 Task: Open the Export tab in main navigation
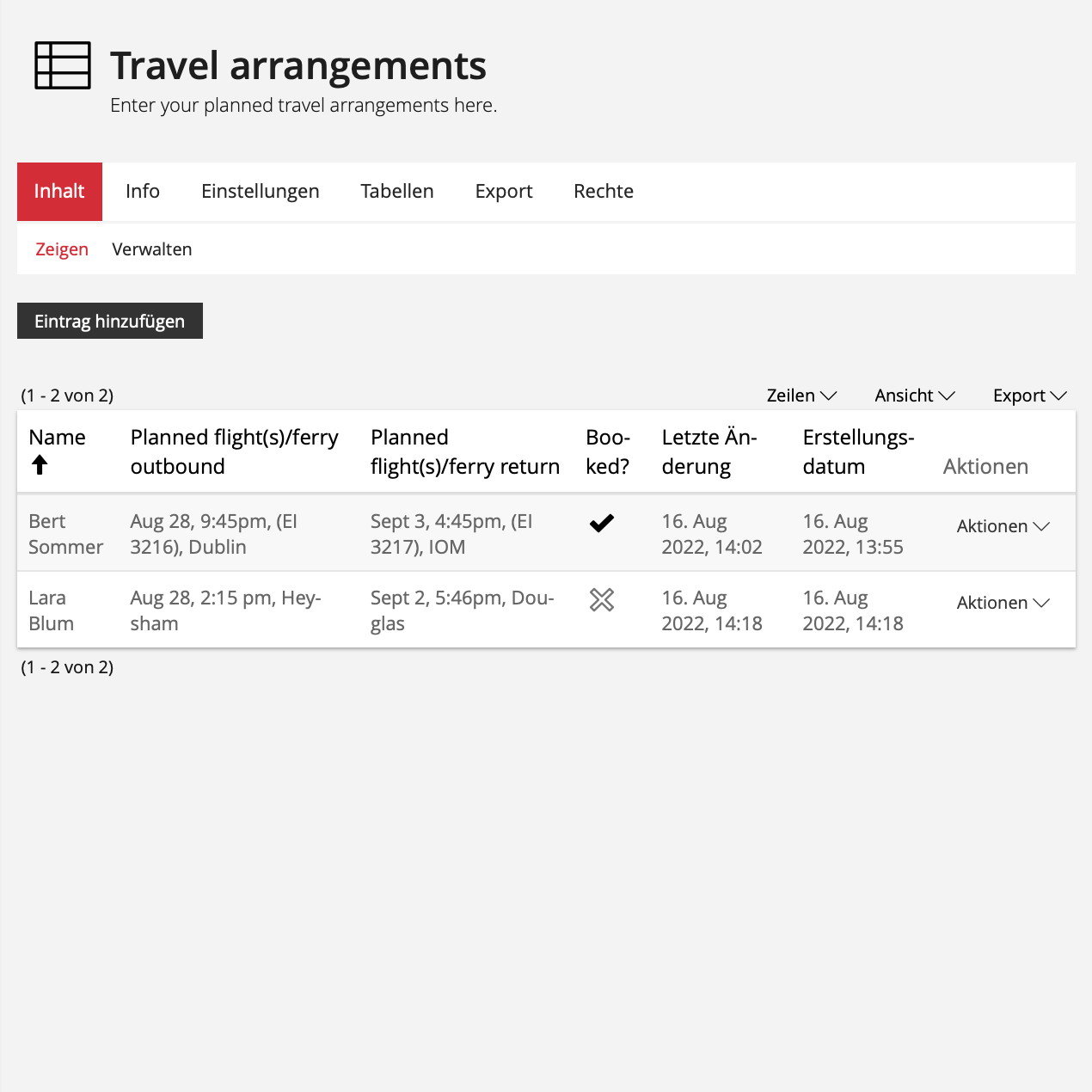(503, 192)
